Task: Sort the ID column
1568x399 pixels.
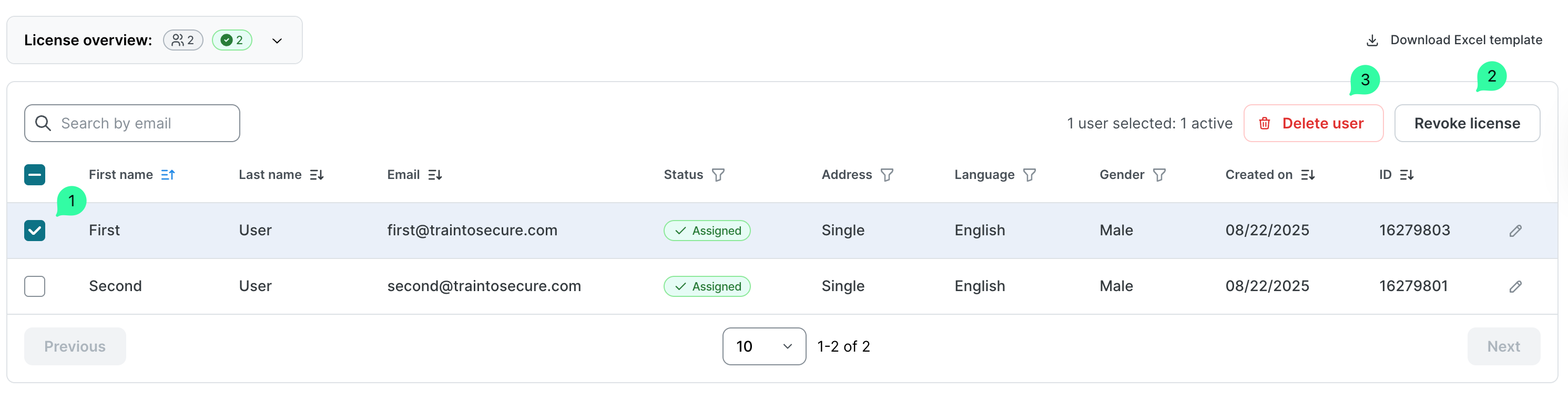Action: [1406, 175]
